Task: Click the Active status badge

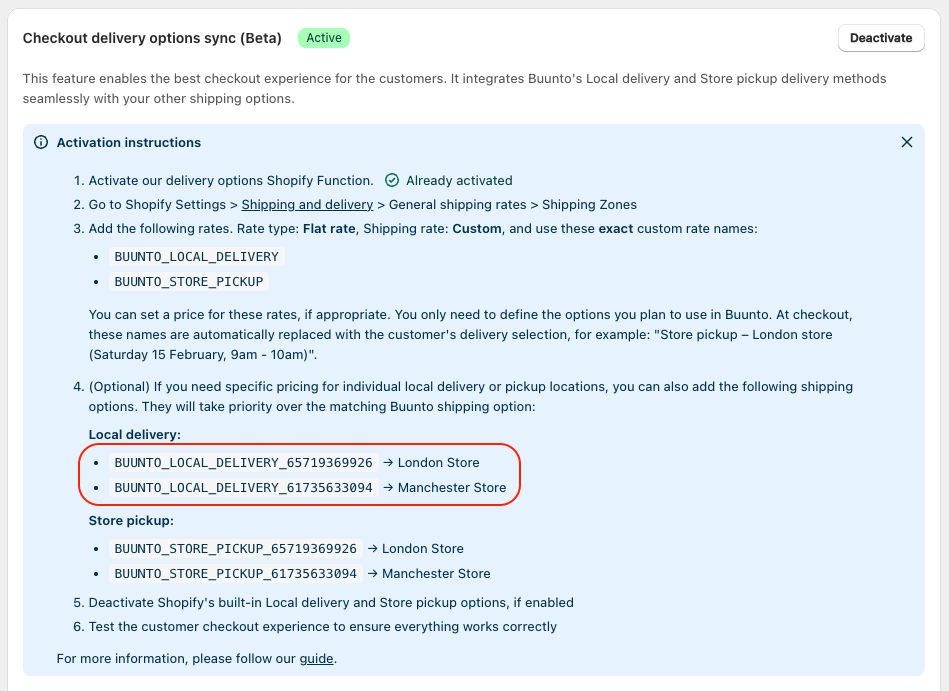Action: click(x=324, y=38)
